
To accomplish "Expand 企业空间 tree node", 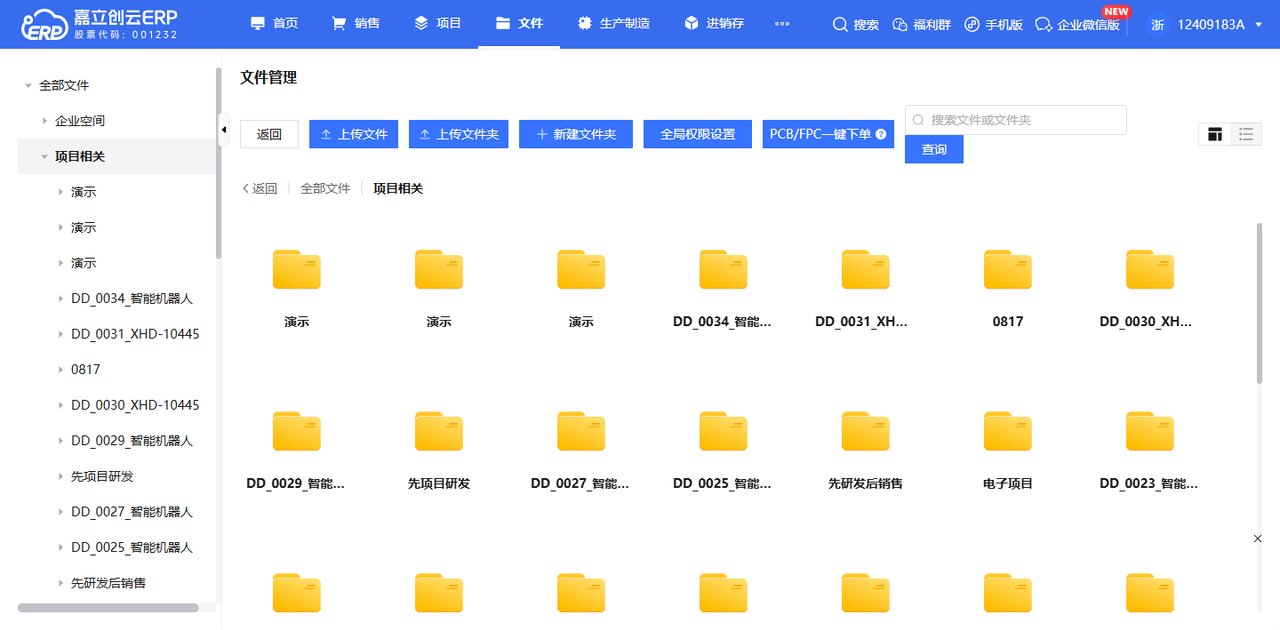I will pyautogui.click(x=44, y=121).
